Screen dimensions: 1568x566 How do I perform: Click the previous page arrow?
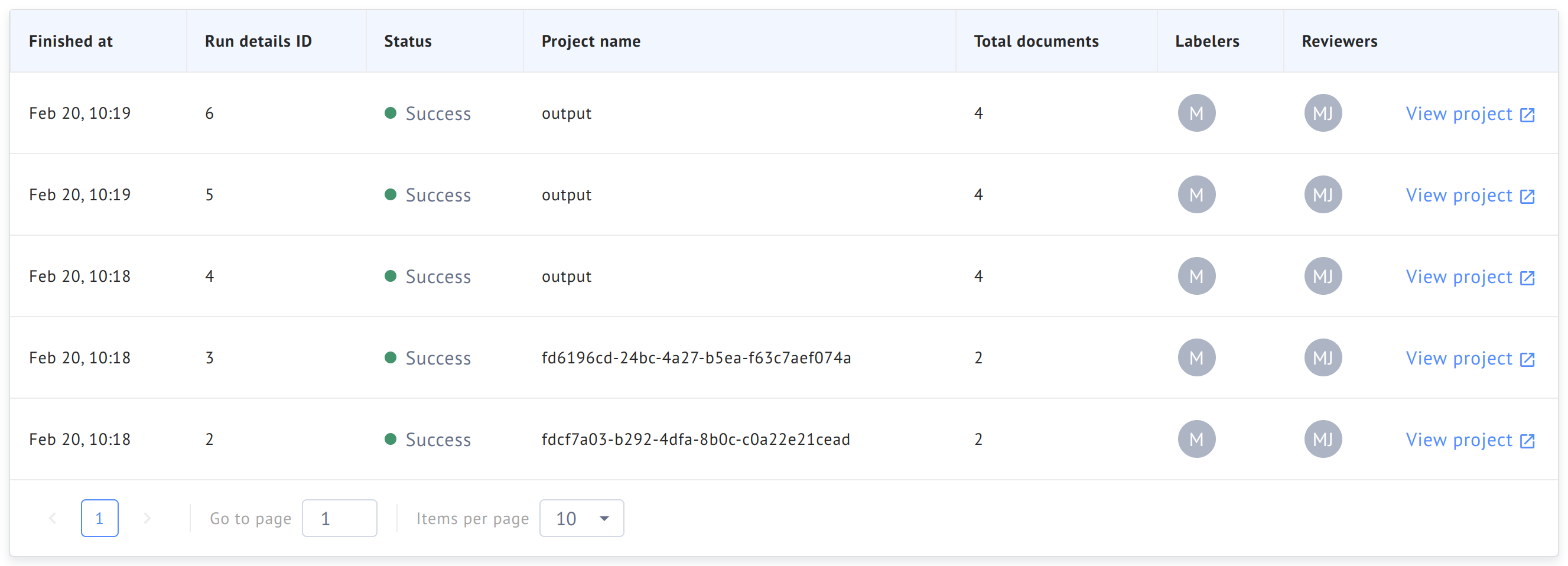53,518
